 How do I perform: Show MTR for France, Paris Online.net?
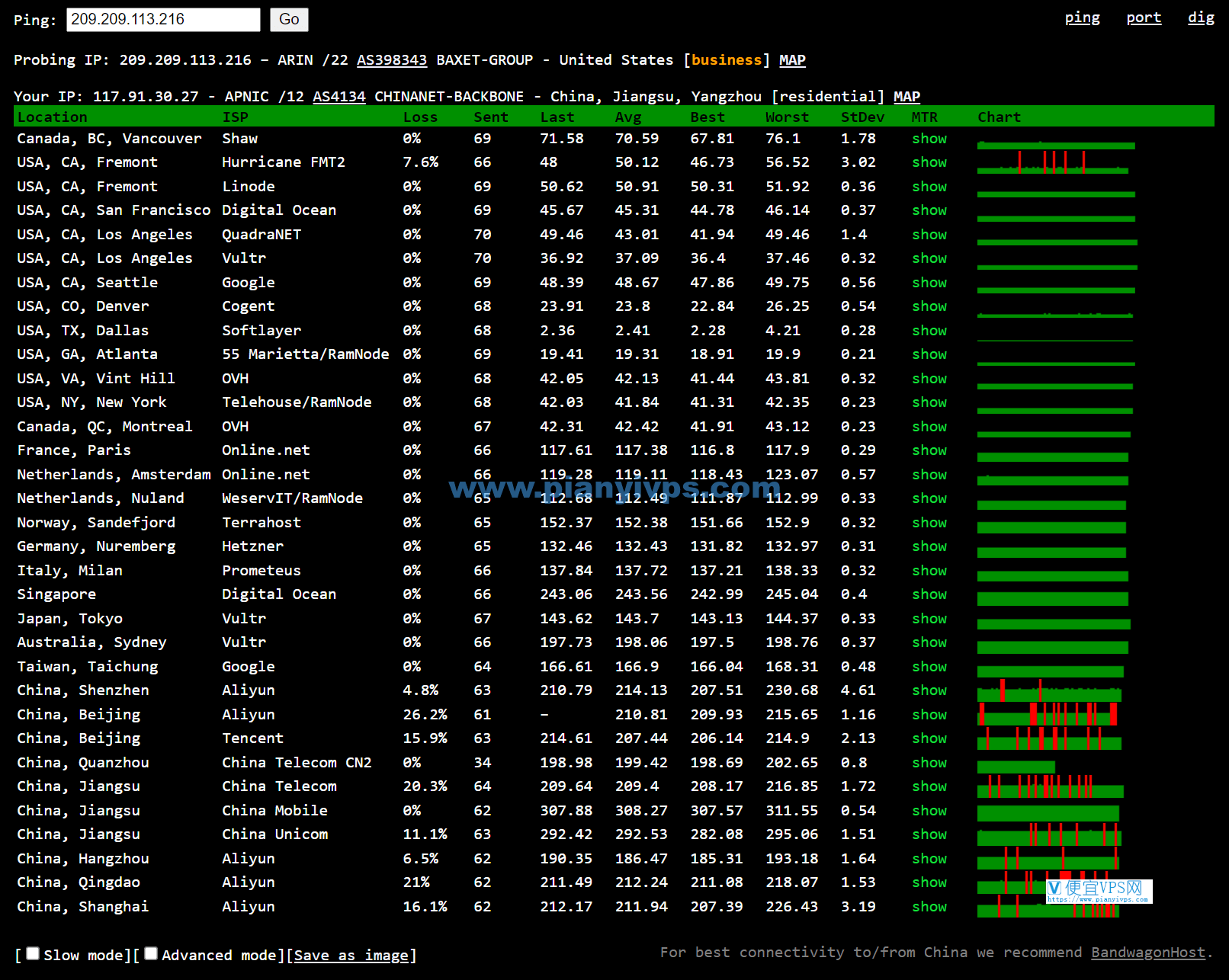coord(929,450)
